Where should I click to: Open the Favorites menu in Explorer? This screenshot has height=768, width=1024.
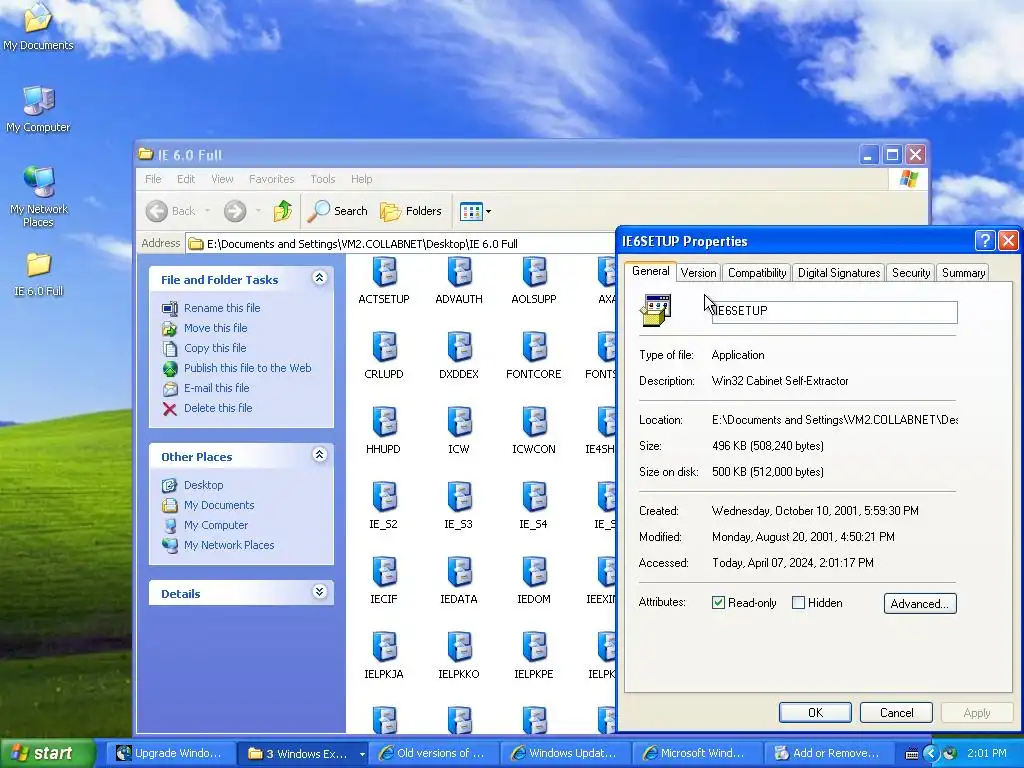pyautogui.click(x=271, y=179)
